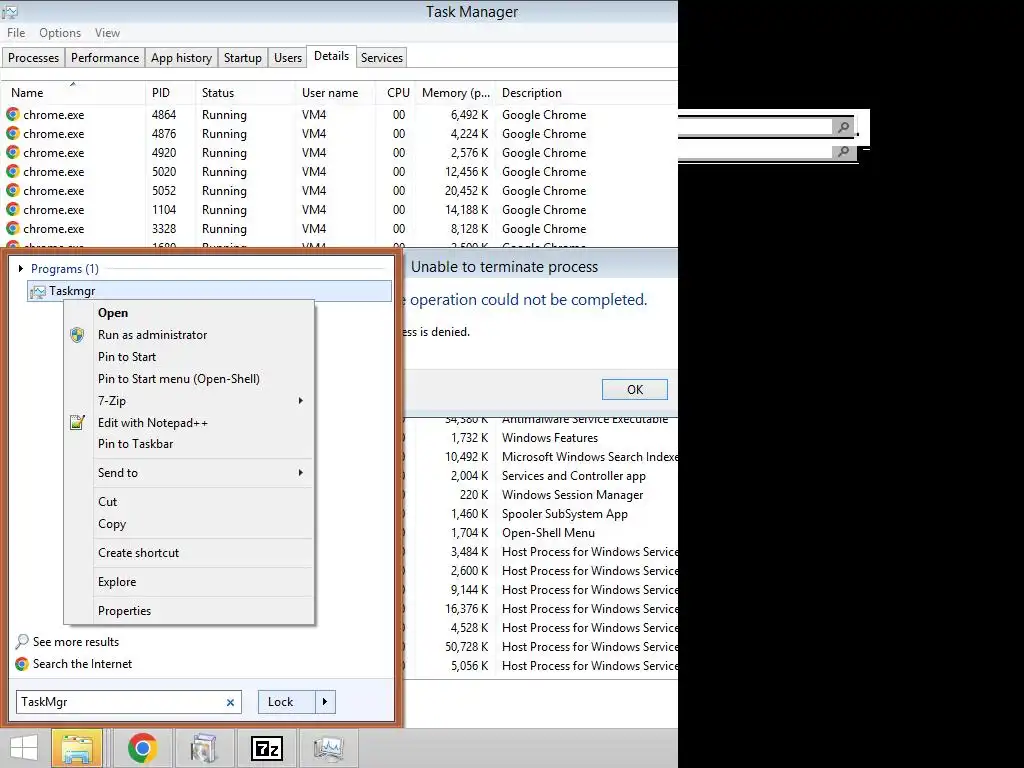The width and height of the screenshot is (1024, 768).
Task: Choose Open from the context menu
Action: tap(189, 313)
